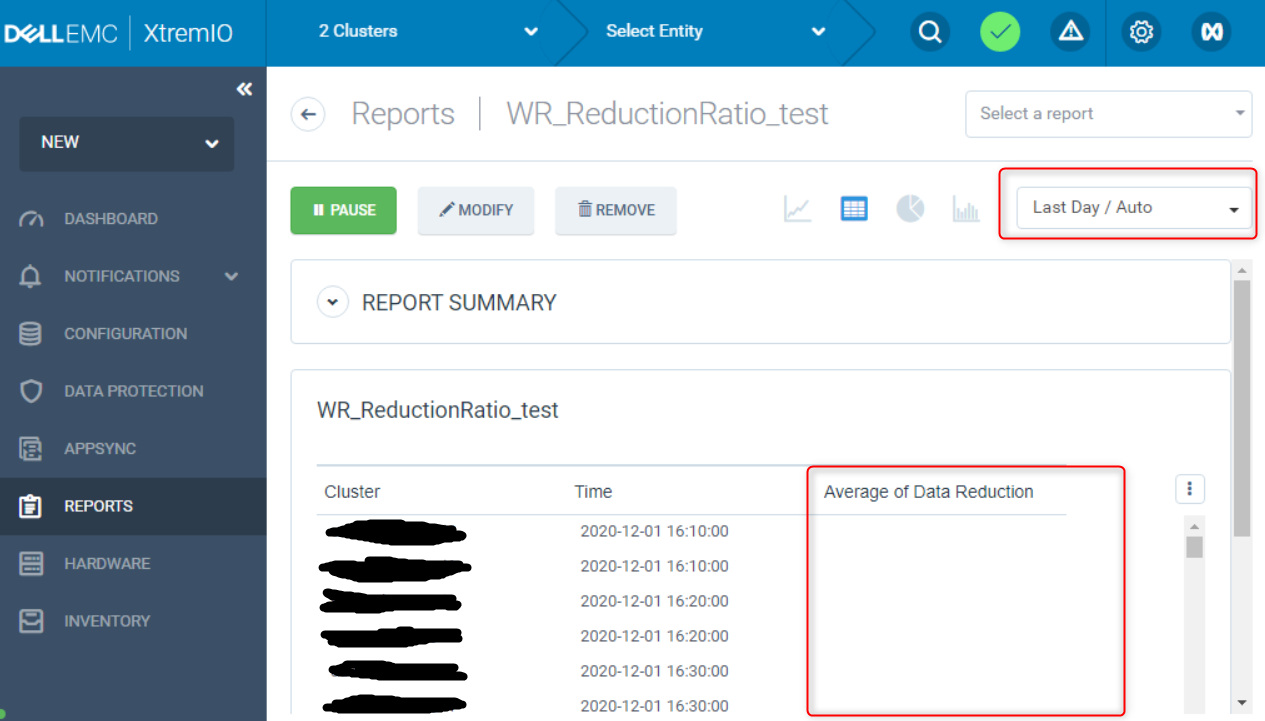Image resolution: width=1265 pixels, height=721 pixels.
Task: Open the alerts panel
Action: tap(1070, 32)
